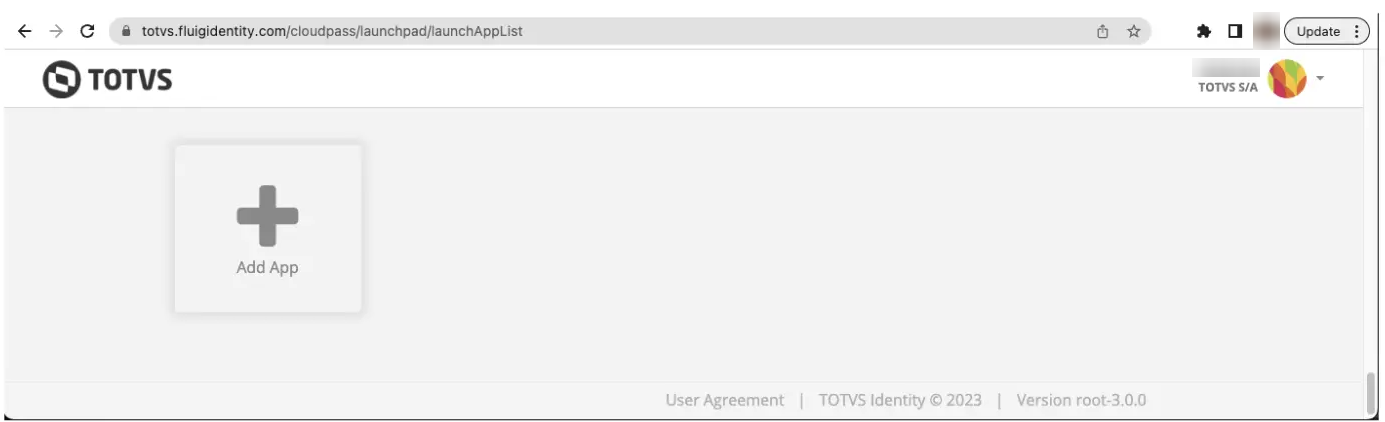The height and width of the screenshot is (422, 1385).
Task: Open the blurred browser profile avatar
Action: pos(1266,31)
